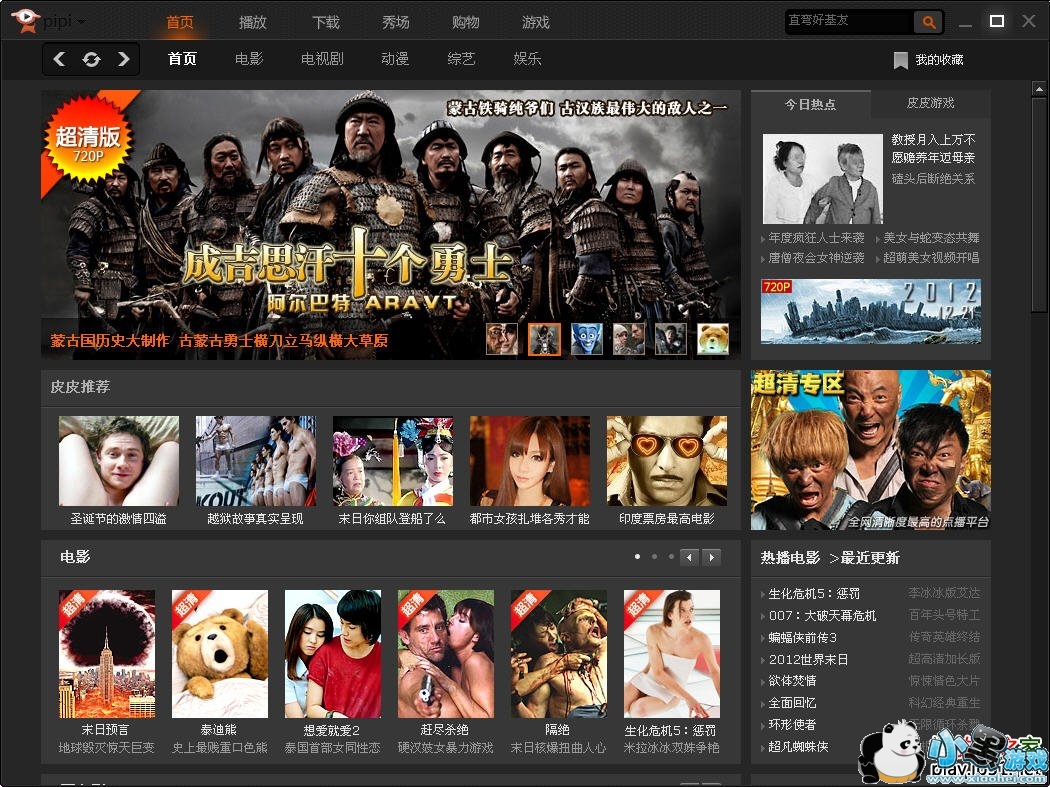
Task: Click the 我的收藏 bookmark icon
Action: [901, 60]
